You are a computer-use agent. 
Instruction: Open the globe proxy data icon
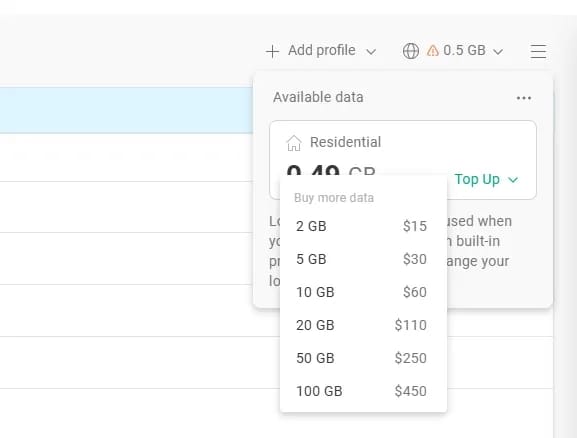click(411, 51)
